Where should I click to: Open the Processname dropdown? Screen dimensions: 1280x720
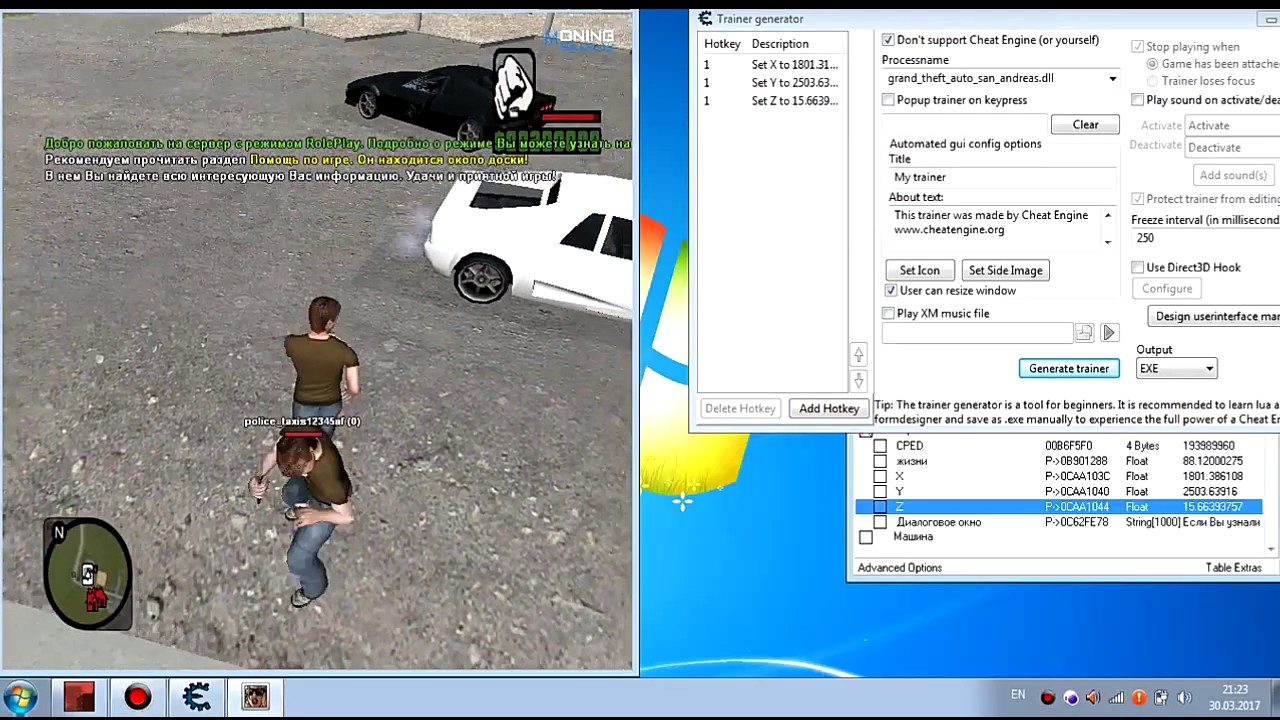1112,79
